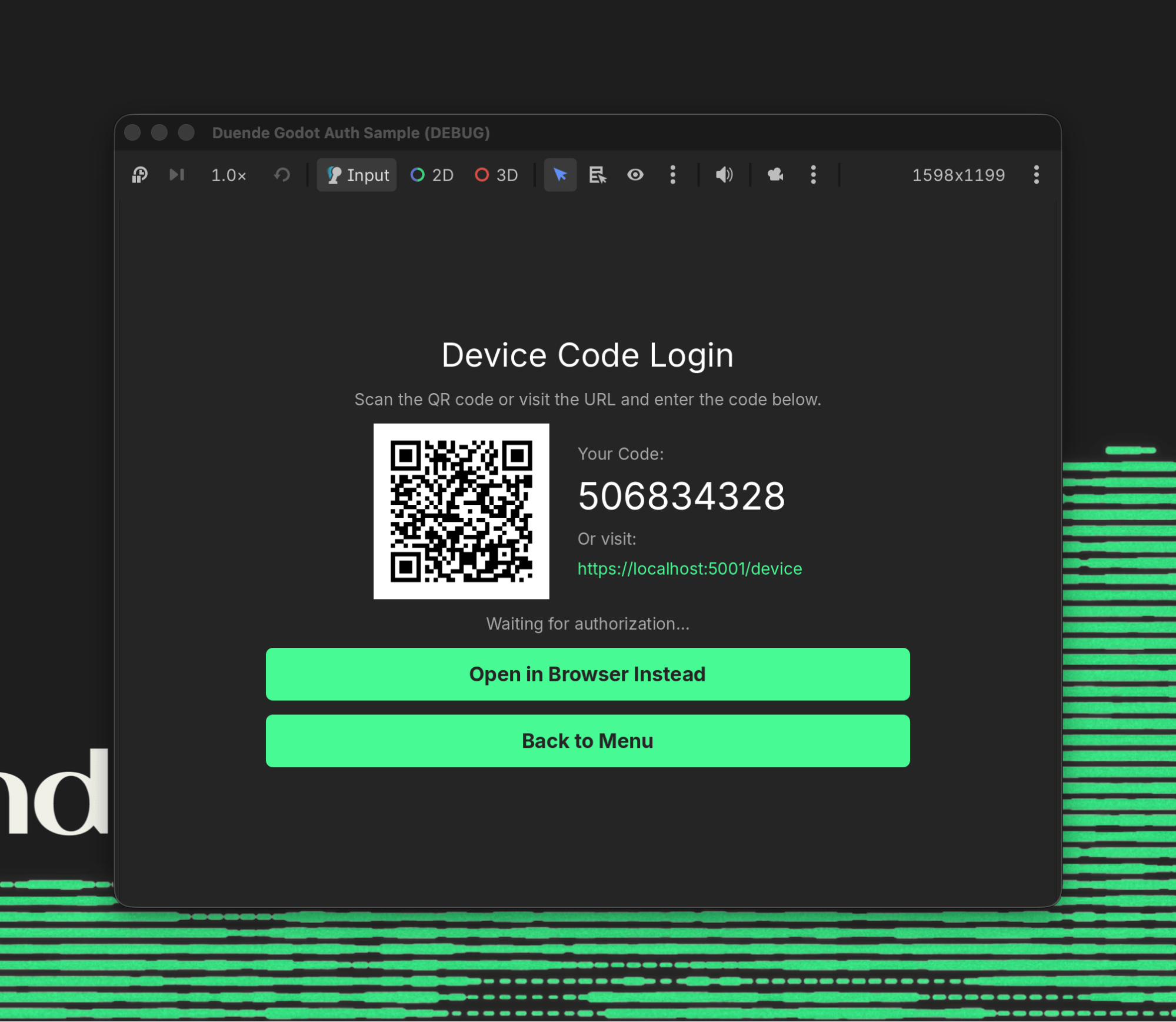
Task: Close the Duende Godot Auth Sample window
Action: tap(133, 133)
